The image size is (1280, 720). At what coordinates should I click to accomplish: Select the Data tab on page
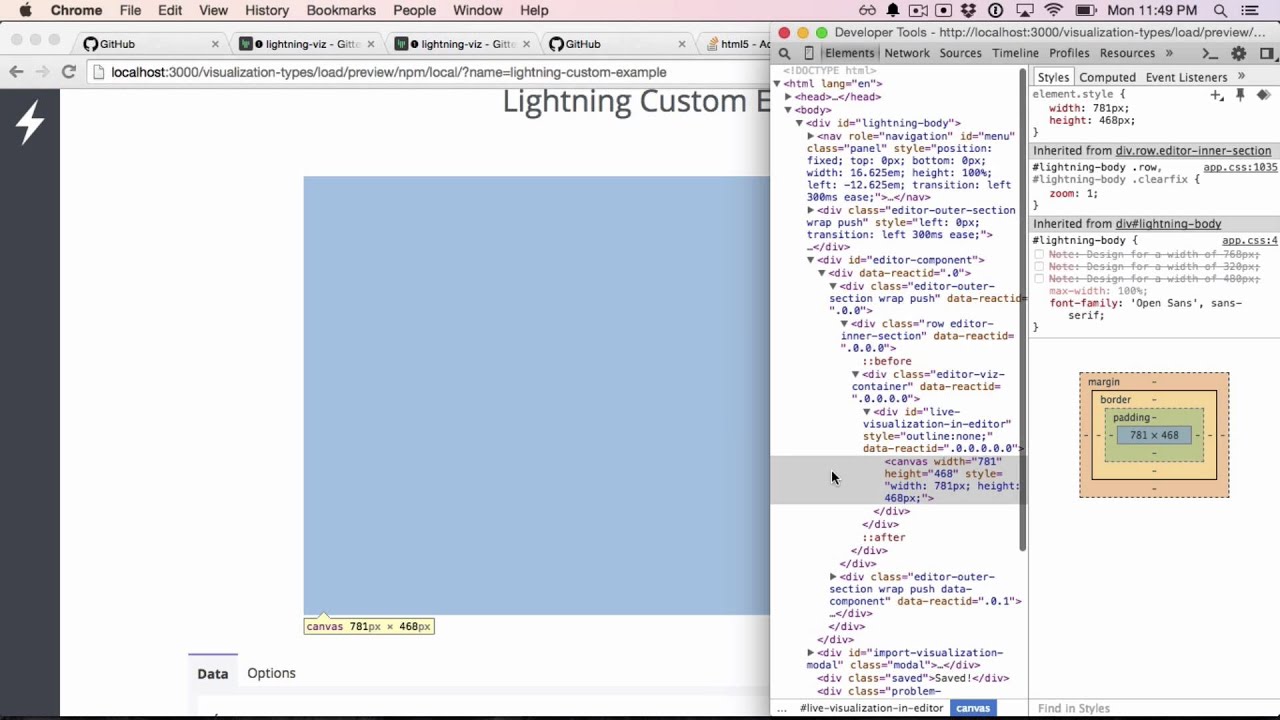[x=212, y=674]
